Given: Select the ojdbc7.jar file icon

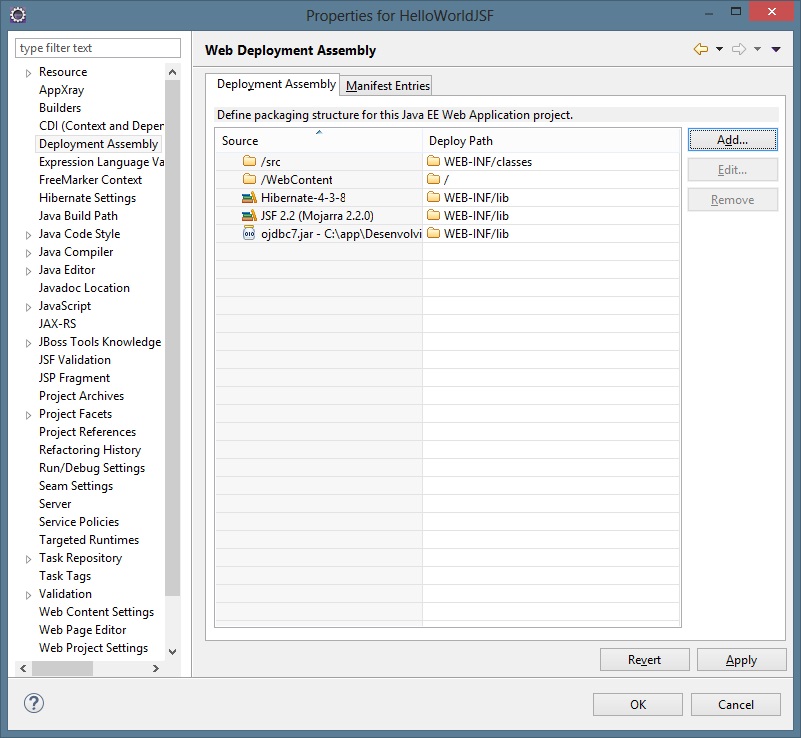Looking at the screenshot, I should (x=250, y=234).
